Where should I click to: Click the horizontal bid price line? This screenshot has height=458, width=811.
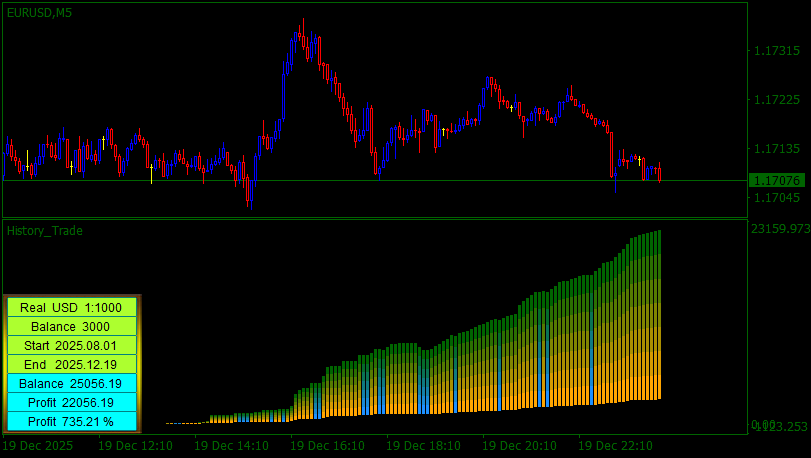tap(375, 180)
